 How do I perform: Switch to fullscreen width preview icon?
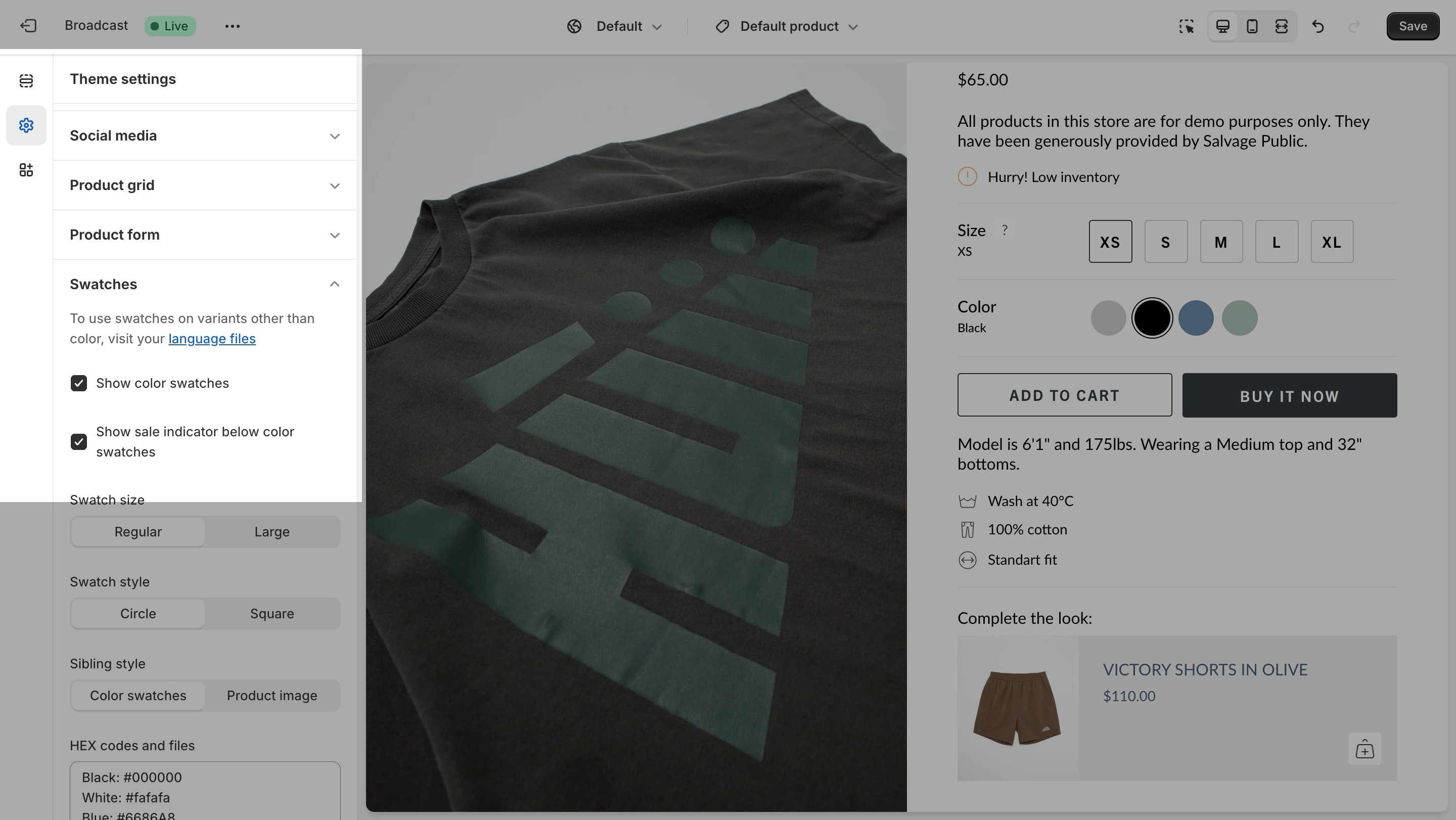(1282, 27)
